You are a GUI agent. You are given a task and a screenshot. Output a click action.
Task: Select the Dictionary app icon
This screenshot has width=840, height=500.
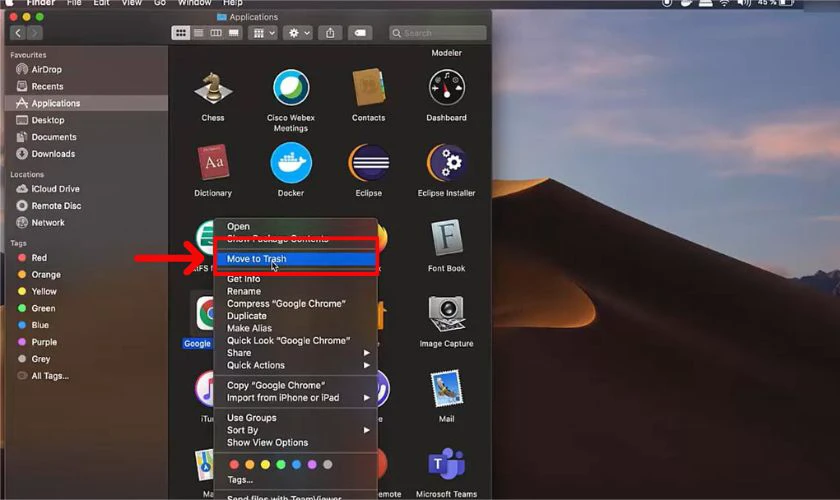(x=213, y=162)
